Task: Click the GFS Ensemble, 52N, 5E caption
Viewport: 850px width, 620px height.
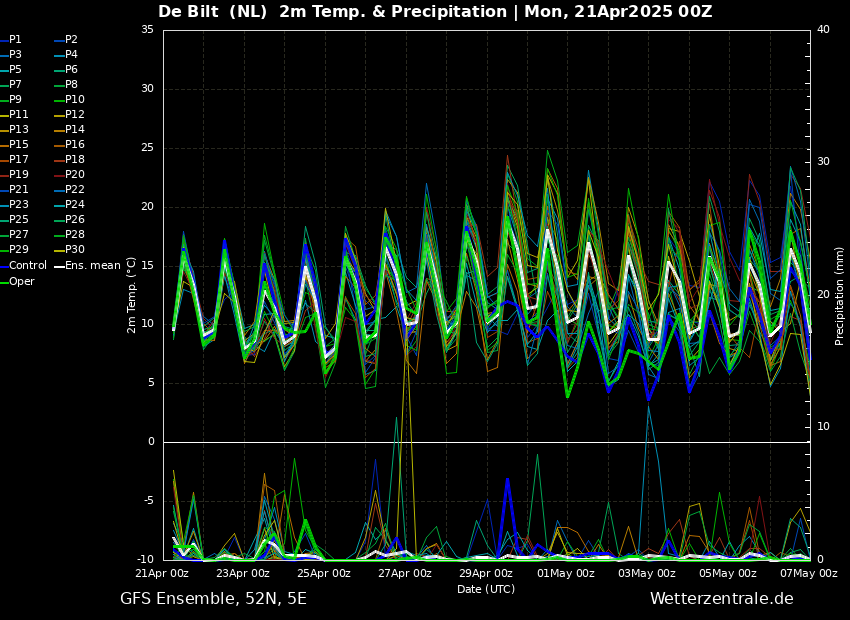Action: 213,599
